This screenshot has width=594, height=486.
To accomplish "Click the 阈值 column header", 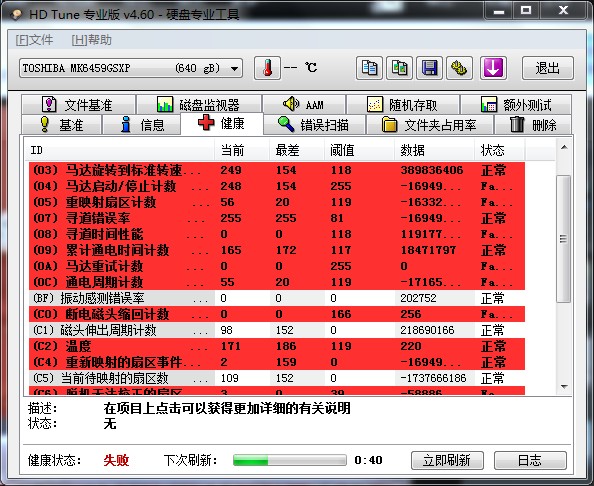I will [x=360, y=150].
